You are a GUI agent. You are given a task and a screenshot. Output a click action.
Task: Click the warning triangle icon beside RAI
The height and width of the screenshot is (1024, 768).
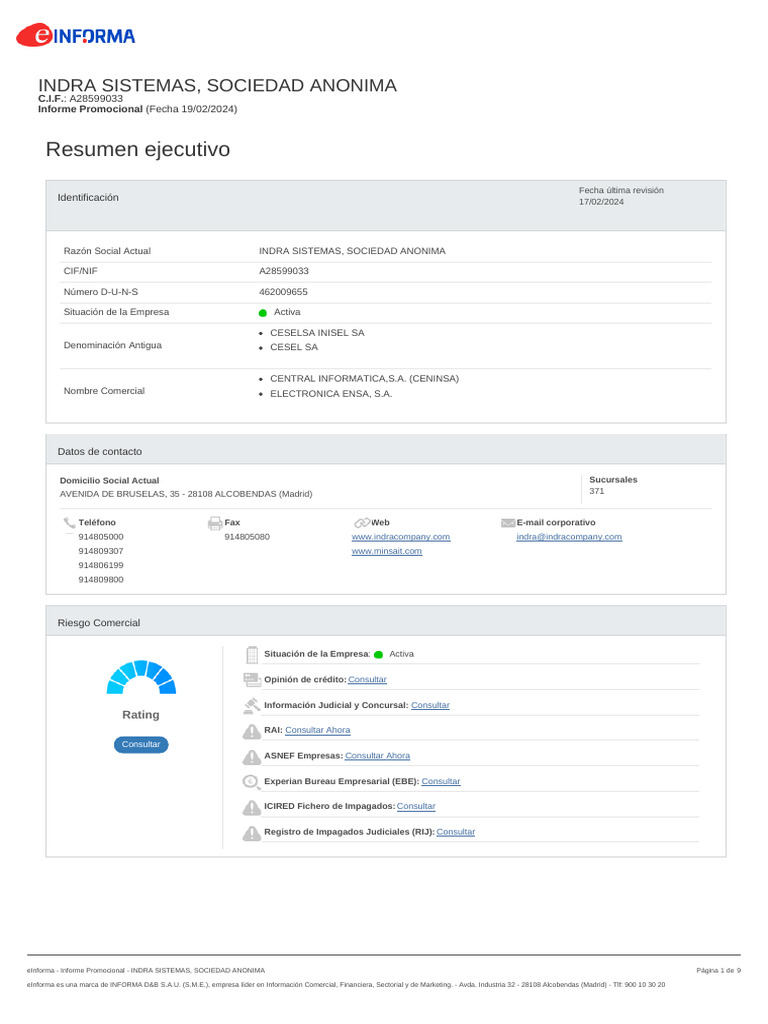(251, 731)
